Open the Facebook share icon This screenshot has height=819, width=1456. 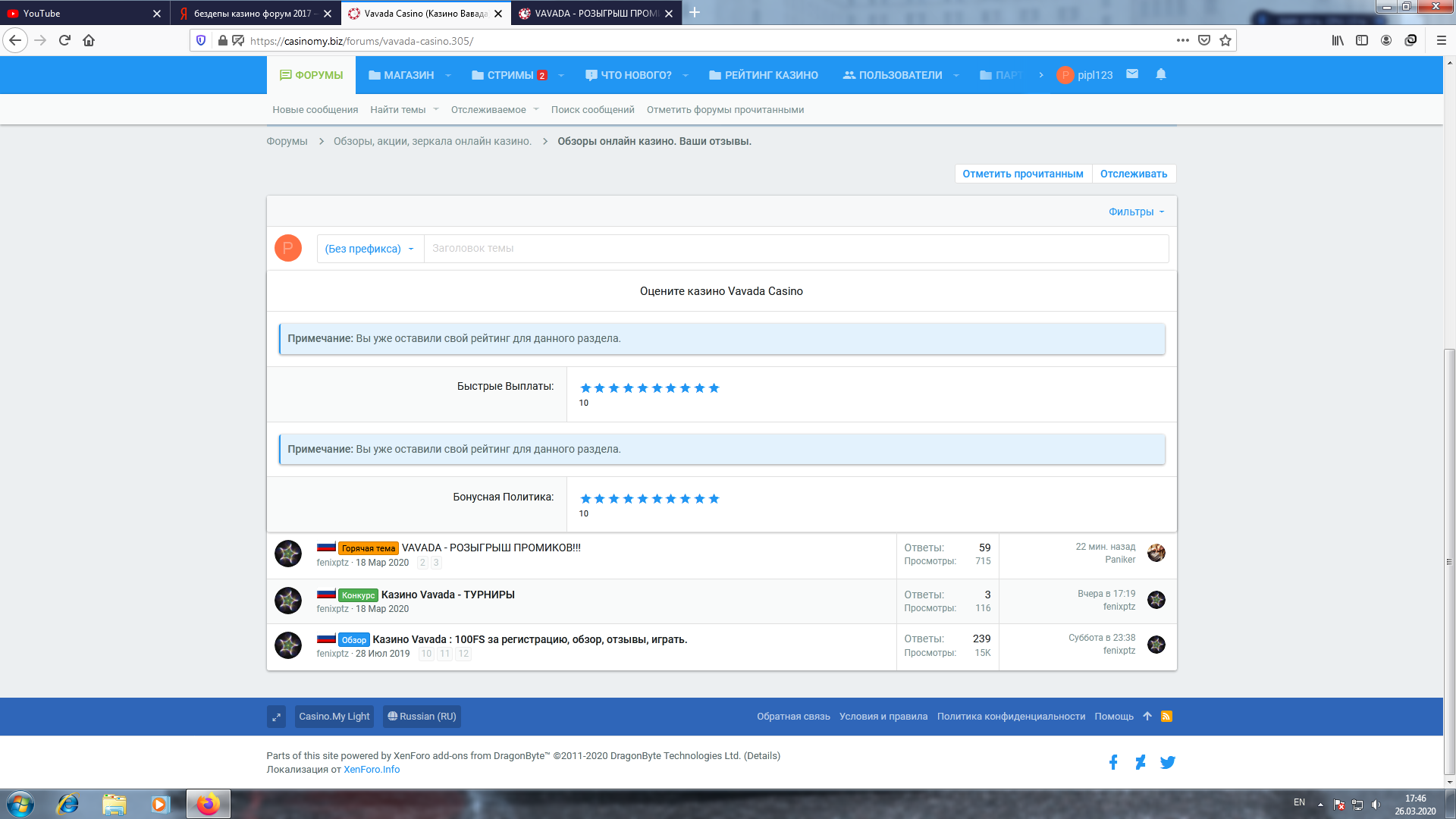coord(1113,762)
